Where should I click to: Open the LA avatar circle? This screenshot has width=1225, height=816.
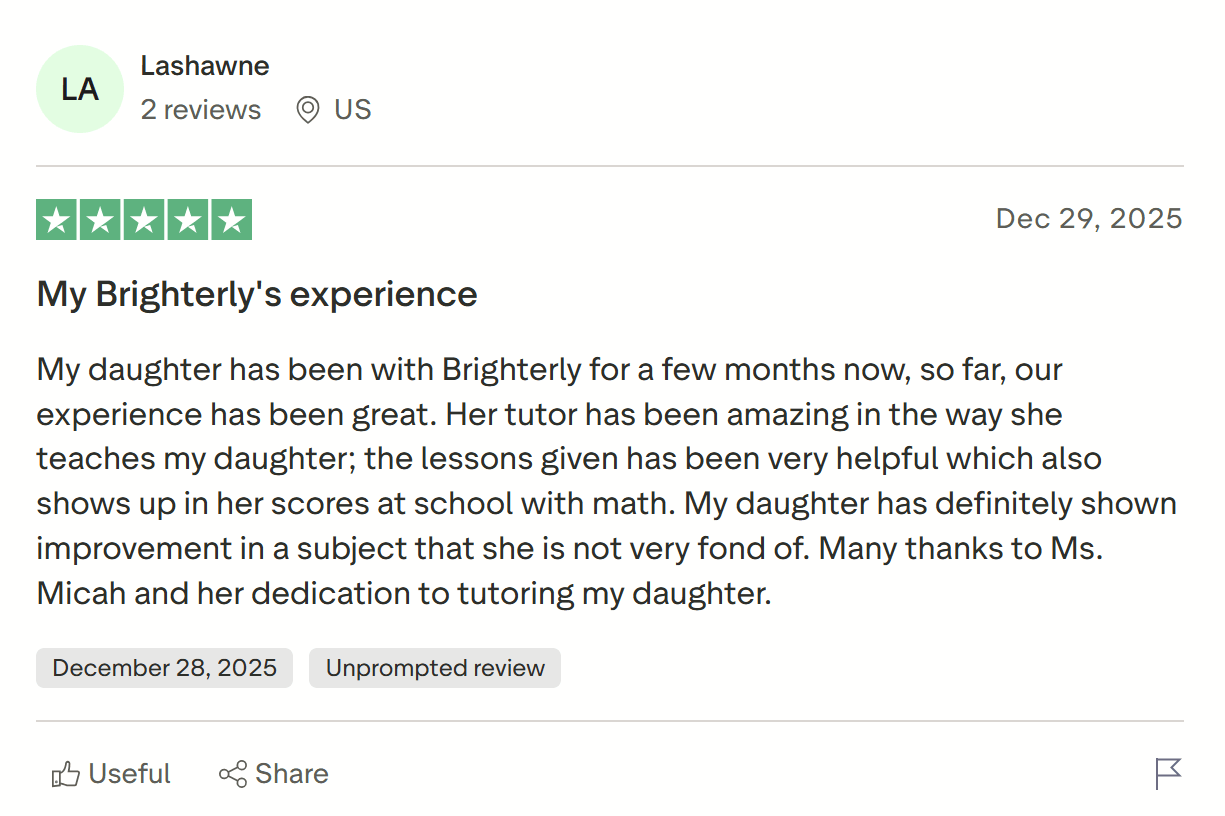click(x=80, y=89)
